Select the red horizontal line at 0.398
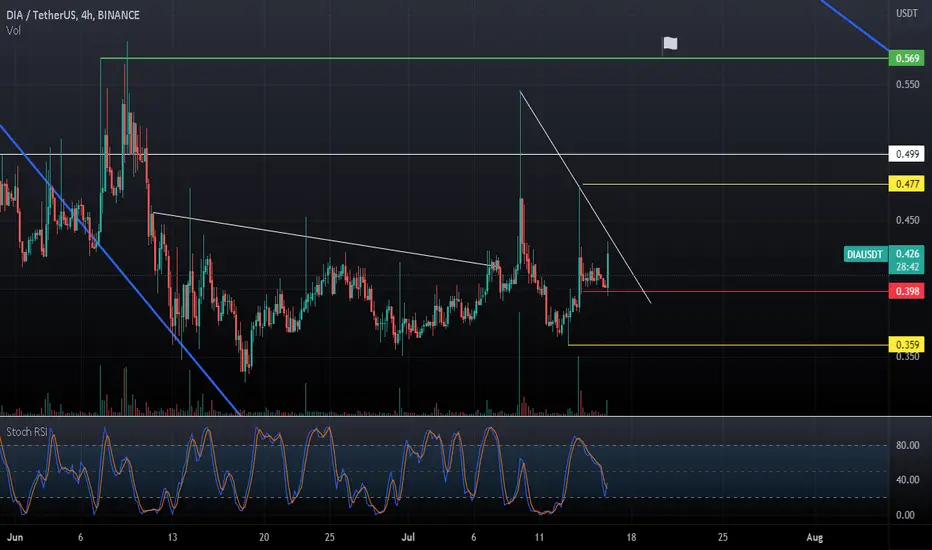The image size is (932, 550). pyautogui.click(x=736, y=291)
